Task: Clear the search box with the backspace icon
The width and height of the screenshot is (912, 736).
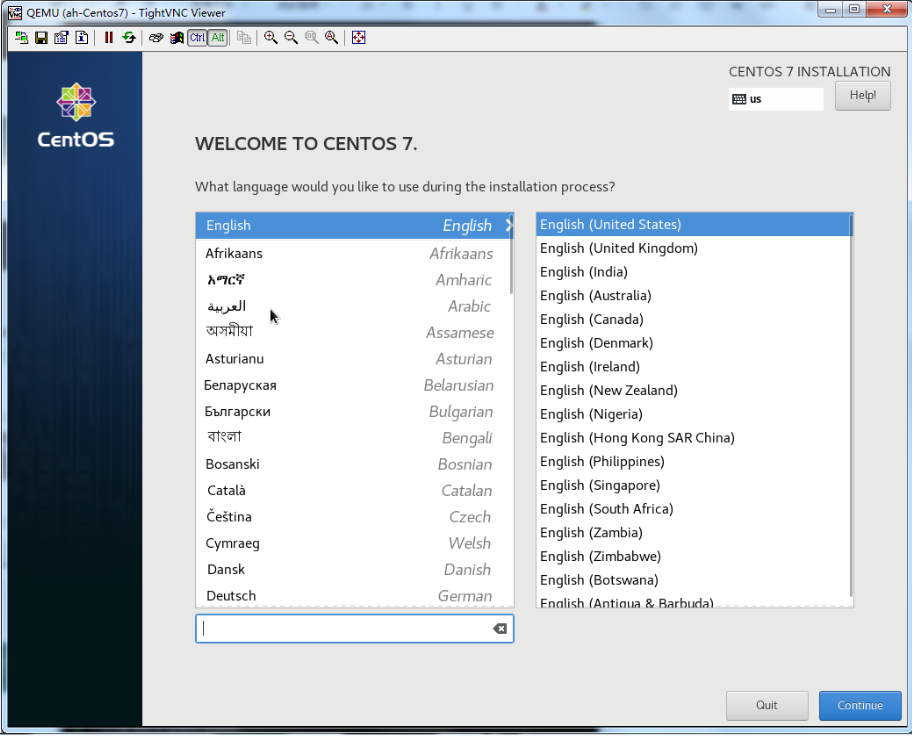Action: tap(500, 629)
